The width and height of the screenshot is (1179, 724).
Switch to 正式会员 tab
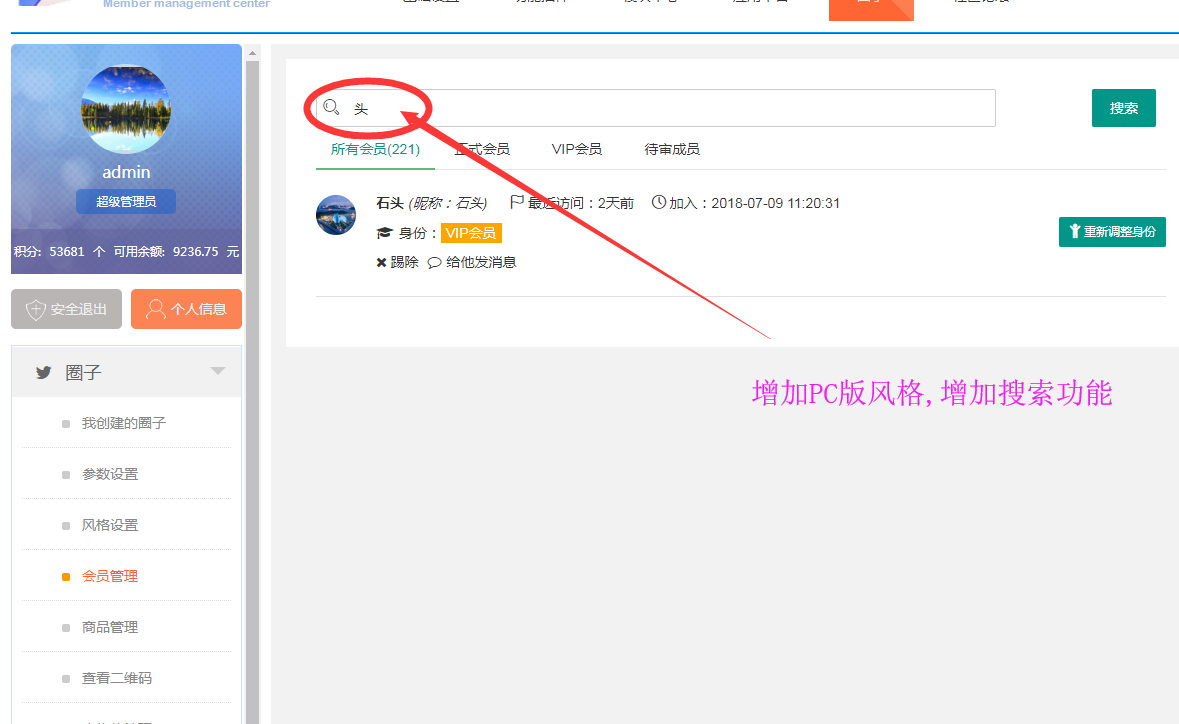(x=482, y=149)
